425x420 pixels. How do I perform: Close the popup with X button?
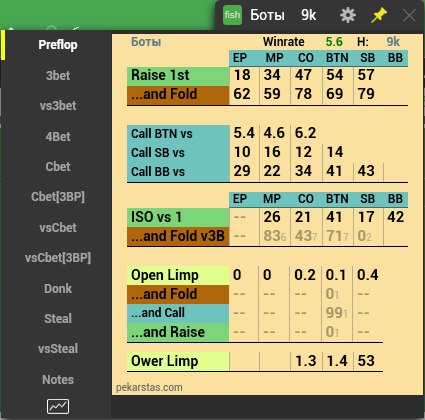coord(409,15)
